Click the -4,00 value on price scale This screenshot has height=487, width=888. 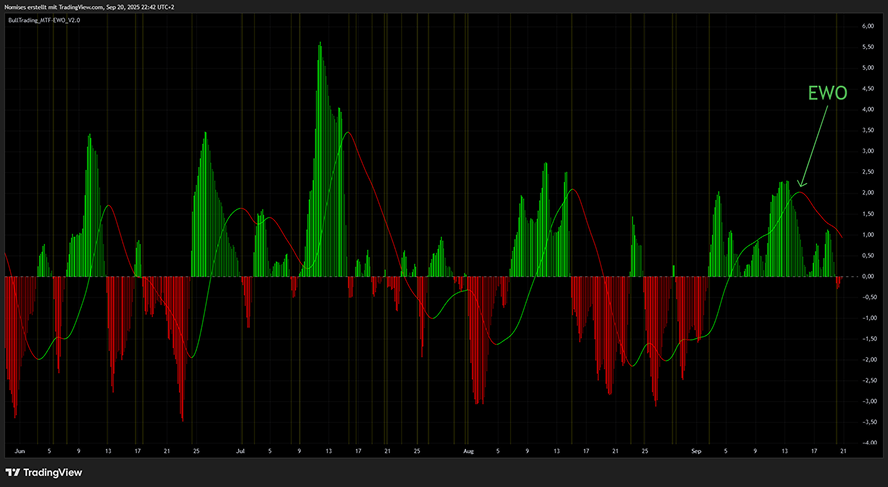click(x=865, y=442)
